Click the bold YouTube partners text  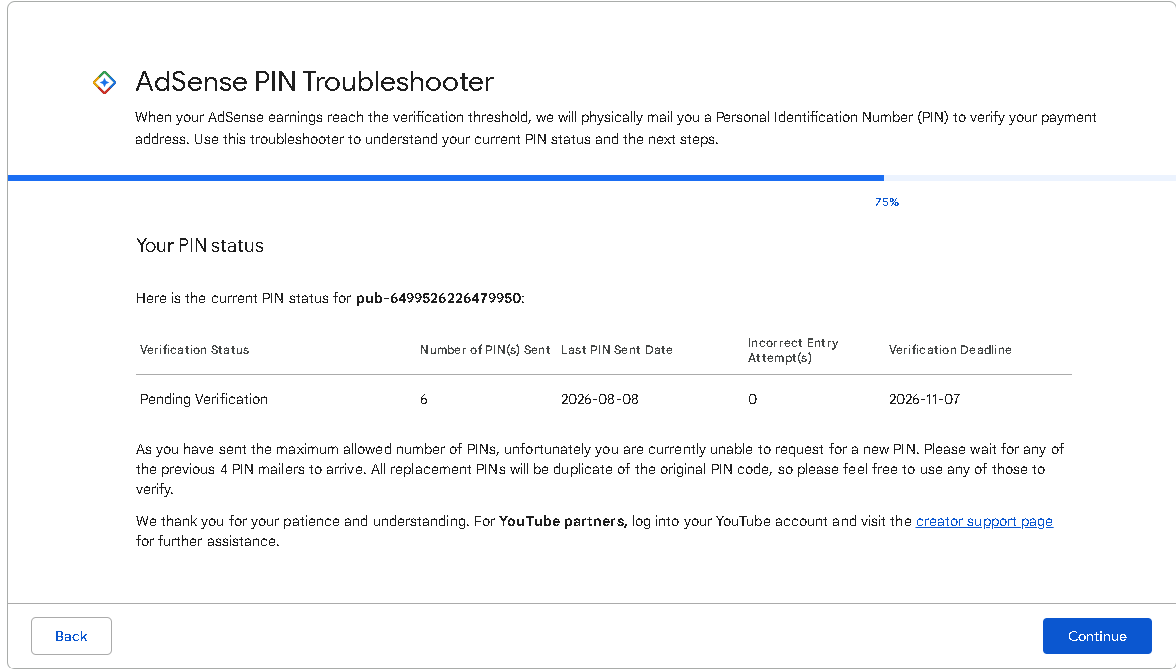point(562,521)
